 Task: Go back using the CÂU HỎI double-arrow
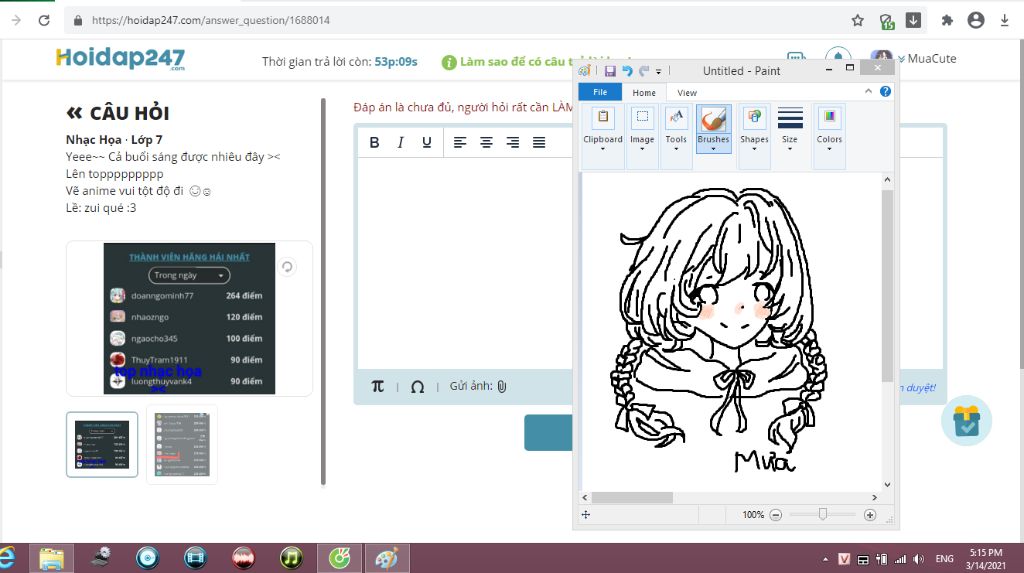tap(74, 113)
